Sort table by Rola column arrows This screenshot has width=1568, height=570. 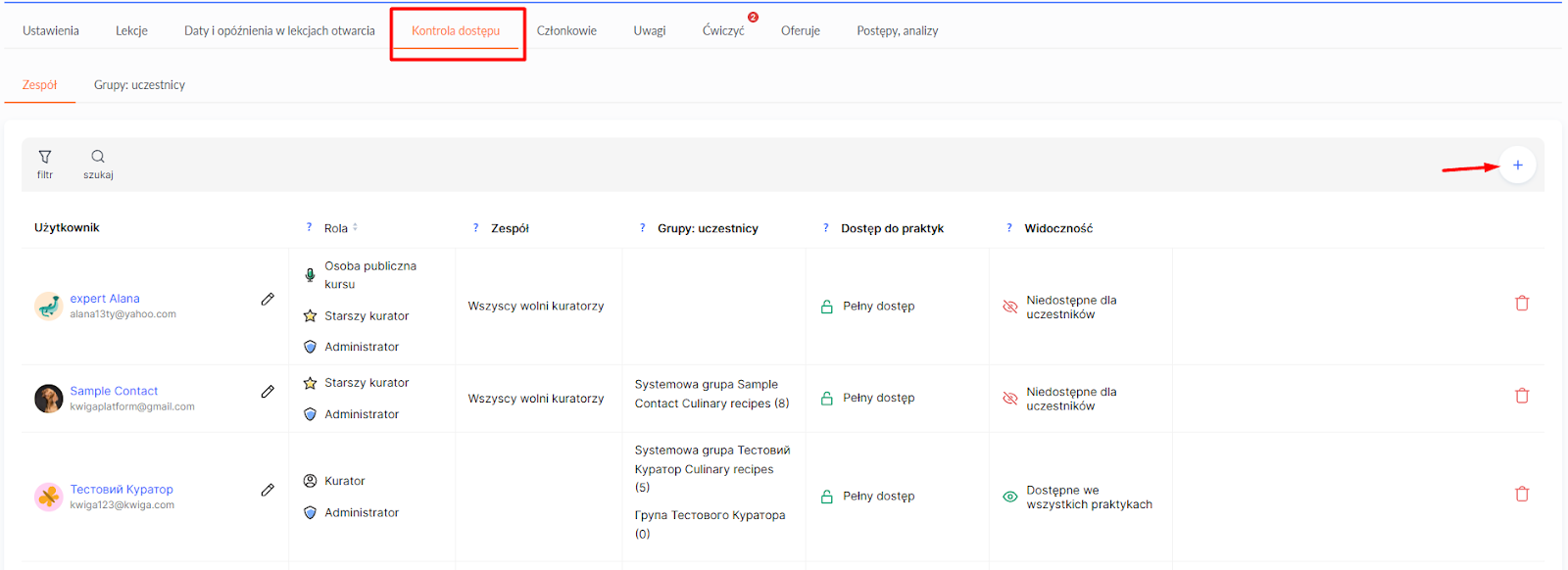(355, 227)
